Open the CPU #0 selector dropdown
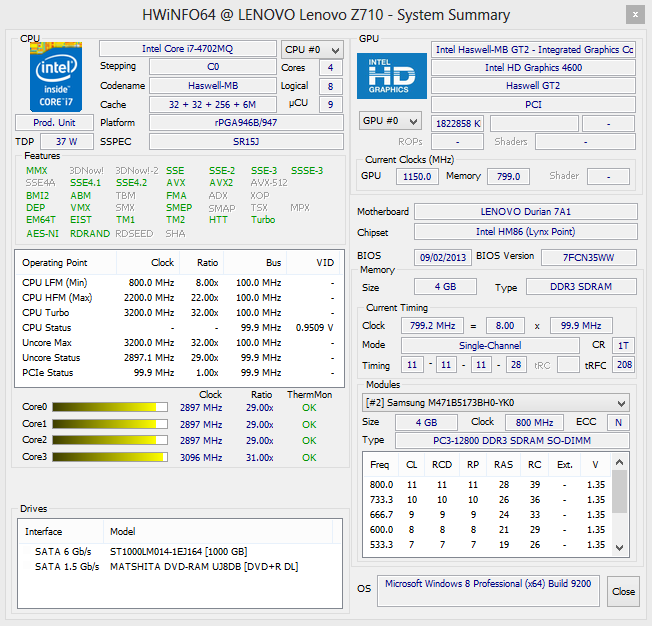Viewport: 652px width, 626px height. 312,50
